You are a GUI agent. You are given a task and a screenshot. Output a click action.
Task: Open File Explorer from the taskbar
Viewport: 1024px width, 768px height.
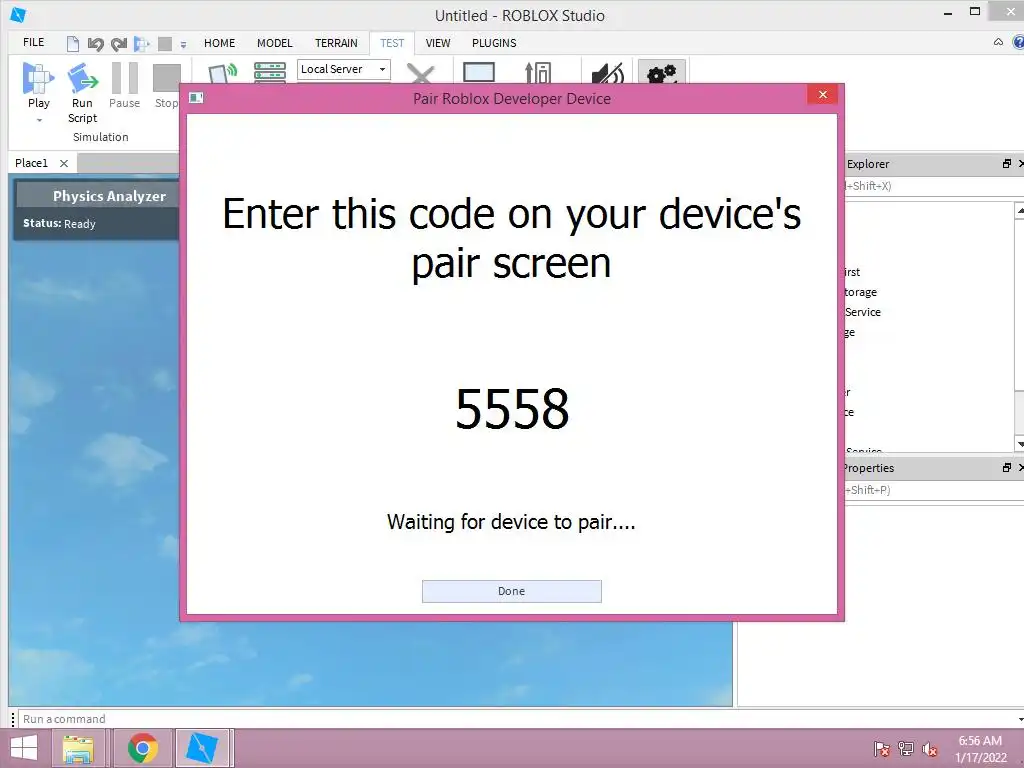point(78,748)
